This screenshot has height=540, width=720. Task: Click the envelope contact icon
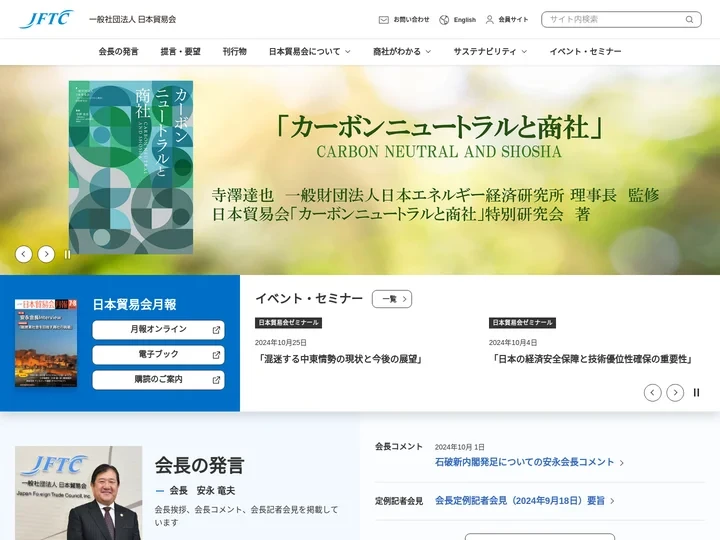tap(383, 20)
